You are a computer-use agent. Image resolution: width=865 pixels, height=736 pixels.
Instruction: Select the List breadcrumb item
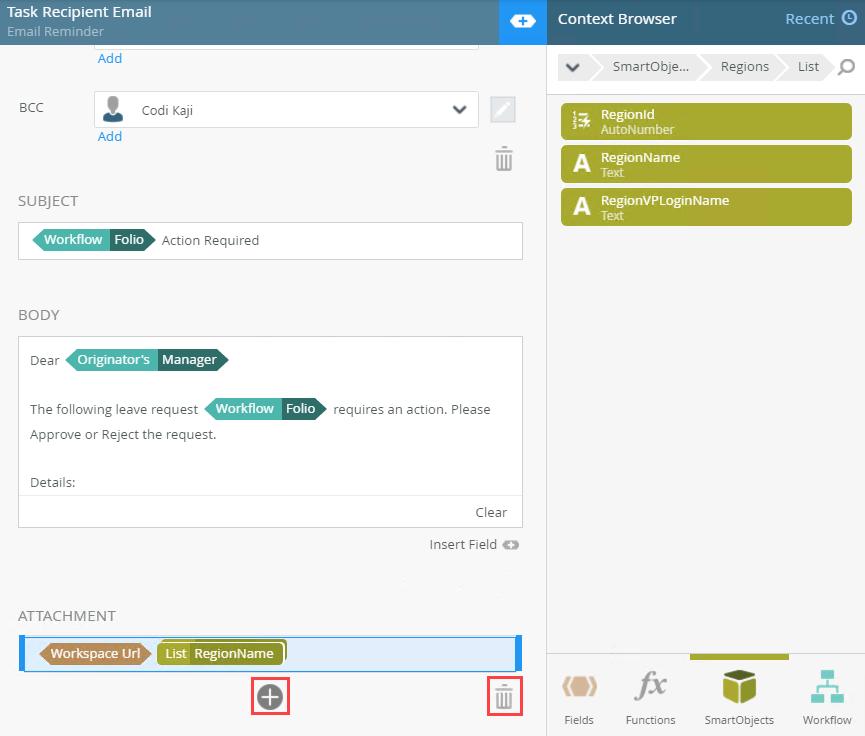808,67
